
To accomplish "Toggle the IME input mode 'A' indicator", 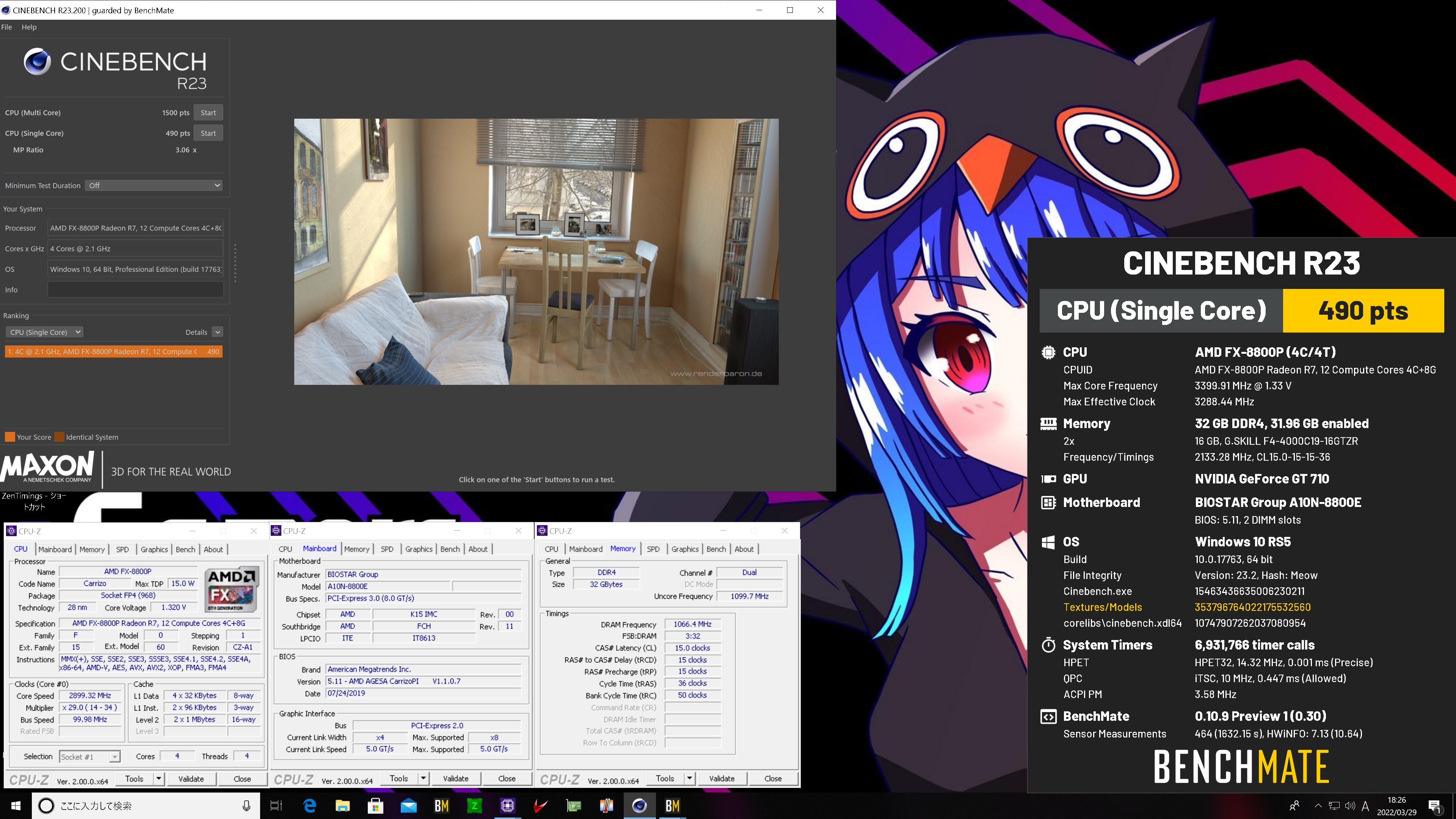I will click(x=1365, y=806).
